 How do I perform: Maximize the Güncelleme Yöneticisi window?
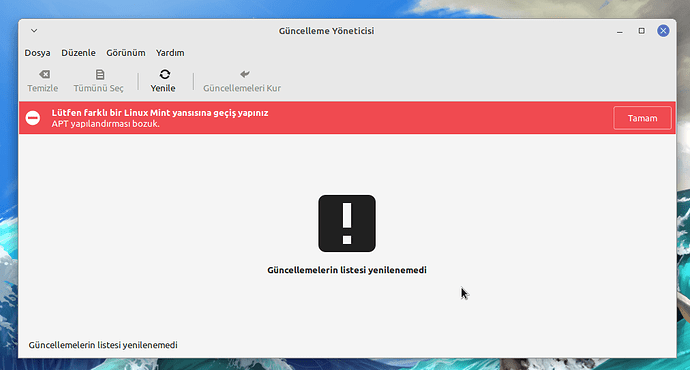tap(642, 31)
